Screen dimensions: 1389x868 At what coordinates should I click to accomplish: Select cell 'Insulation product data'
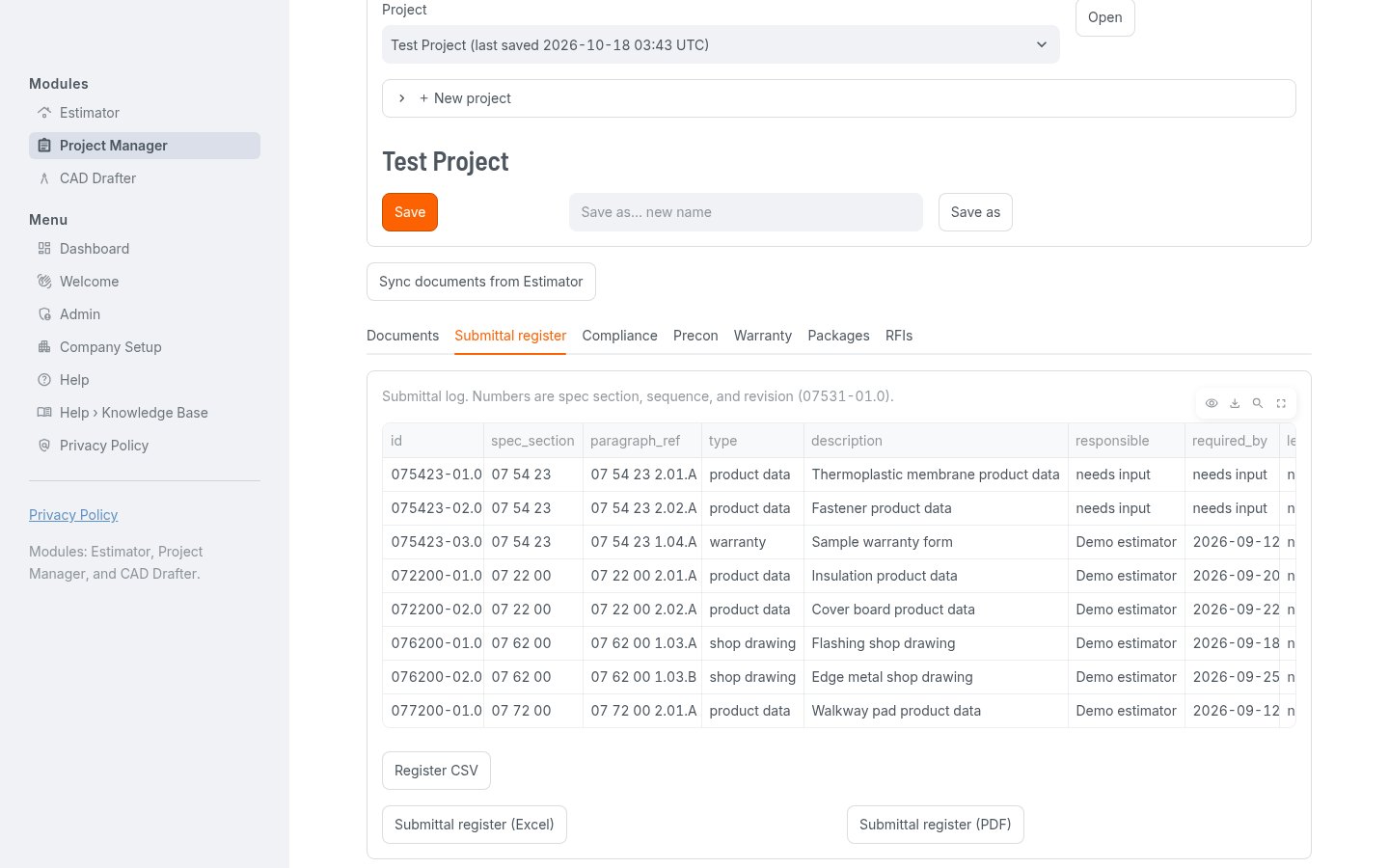(x=936, y=576)
